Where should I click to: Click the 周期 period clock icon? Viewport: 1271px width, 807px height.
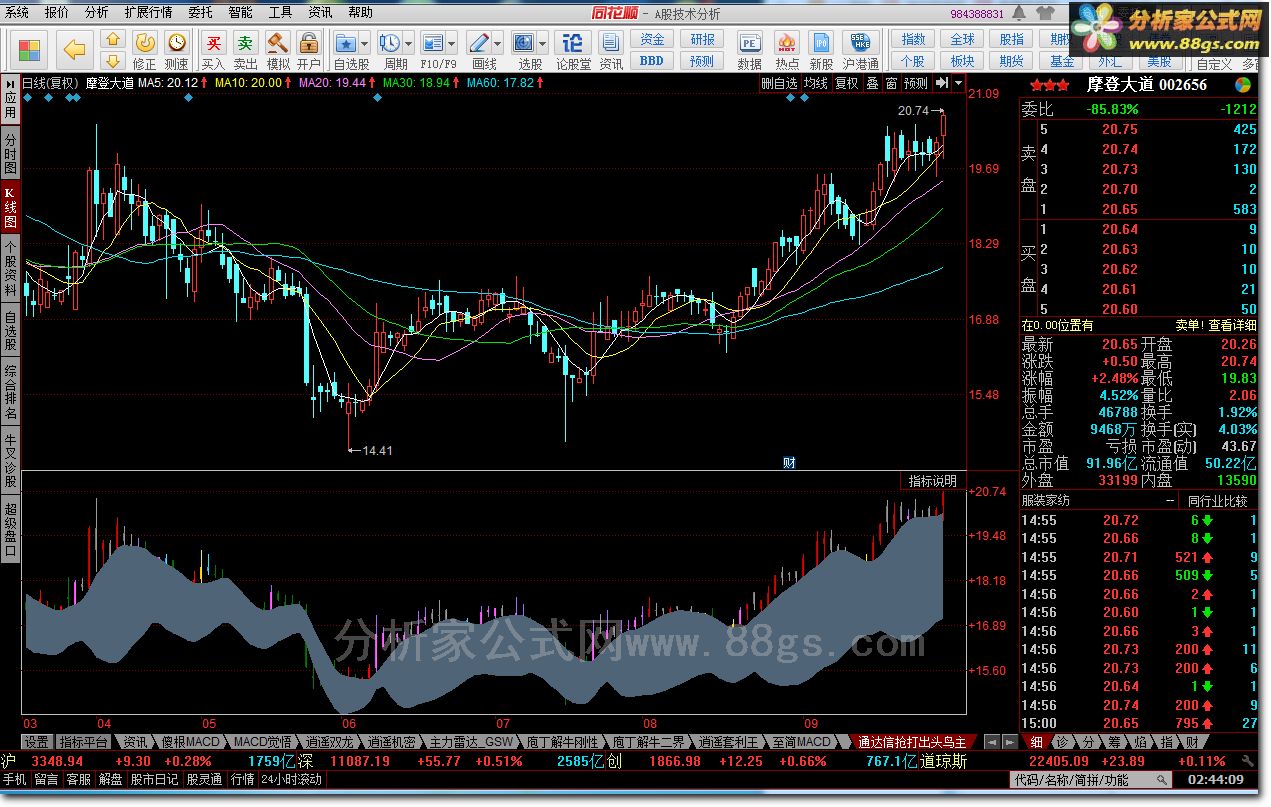(390, 43)
